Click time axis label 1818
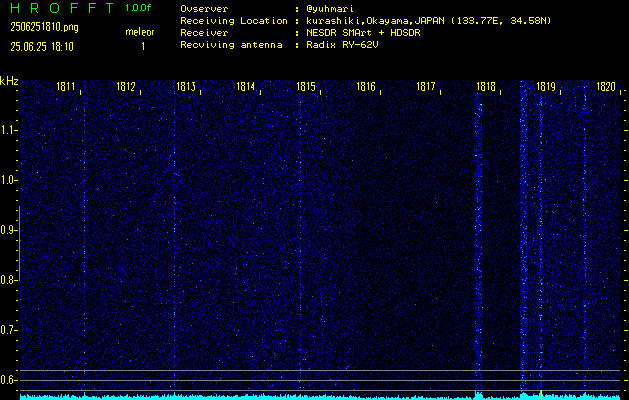629x400 pixels. pos(486,87)
